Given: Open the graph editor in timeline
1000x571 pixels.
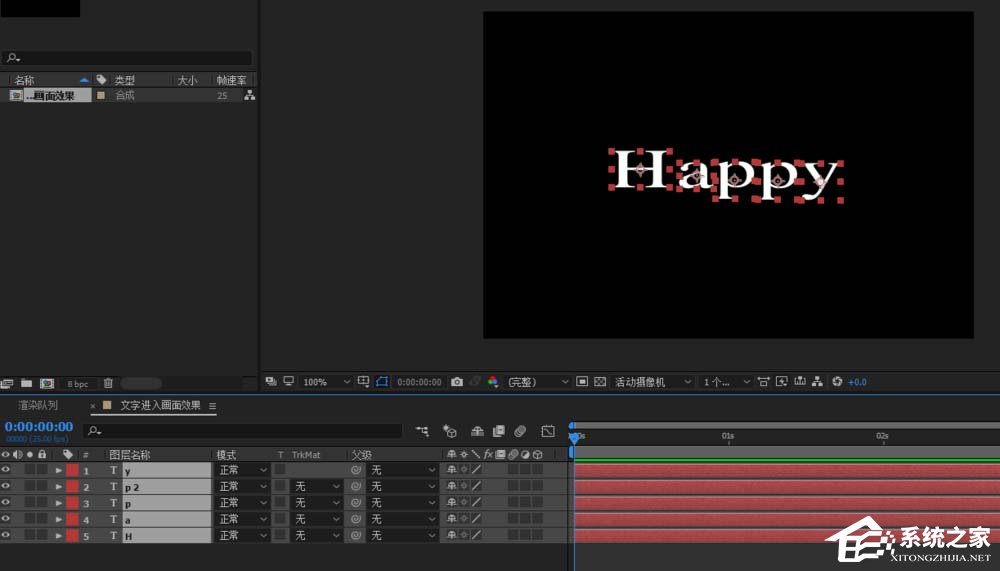Looking at the screenshot, I should [548, 431].
